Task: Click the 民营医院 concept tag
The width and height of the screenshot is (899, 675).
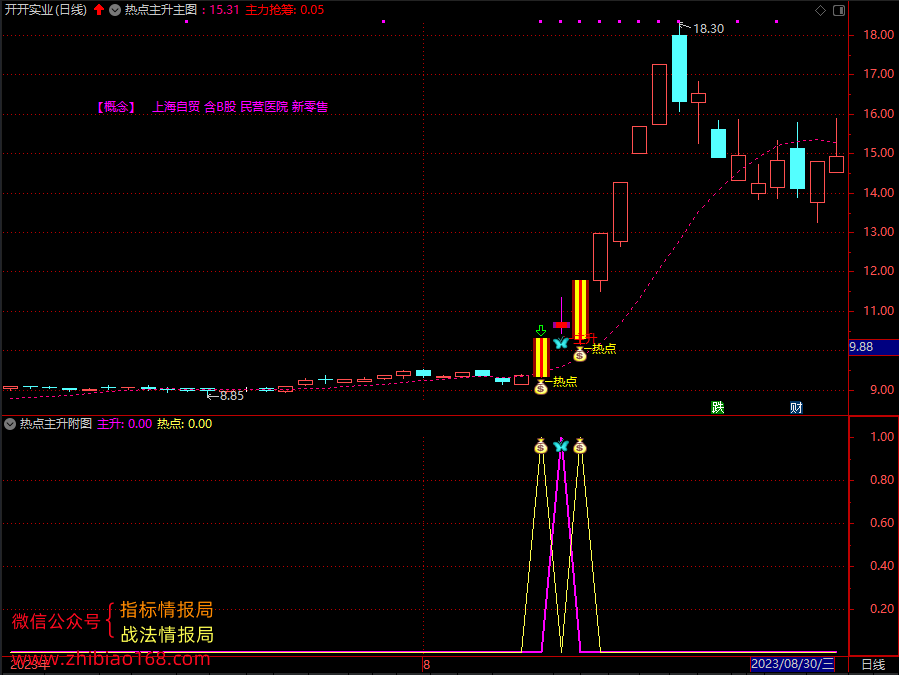Action: [x=264, y=107]
